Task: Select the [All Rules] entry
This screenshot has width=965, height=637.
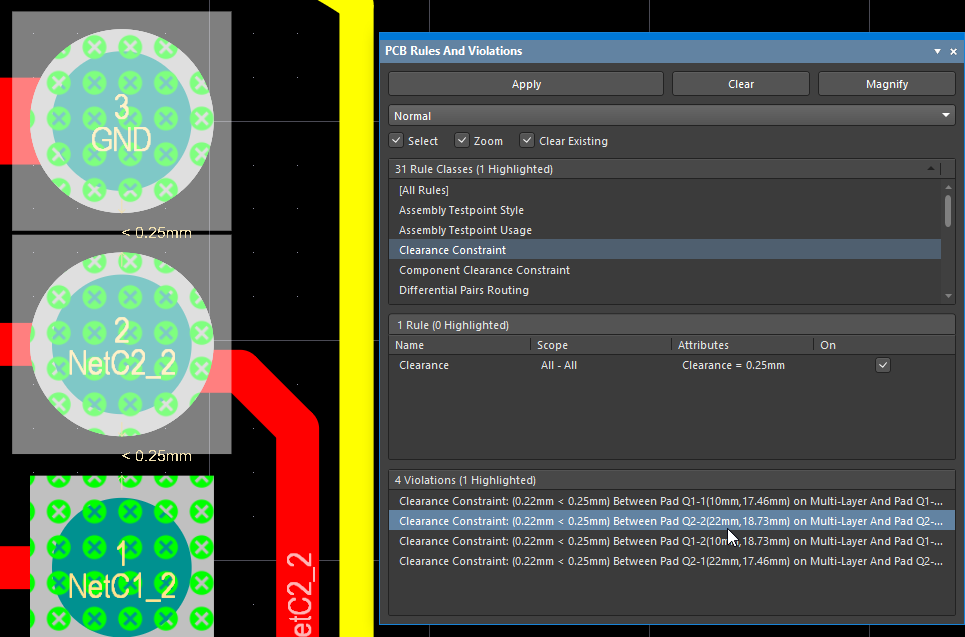Action: (x=424, y=190)
